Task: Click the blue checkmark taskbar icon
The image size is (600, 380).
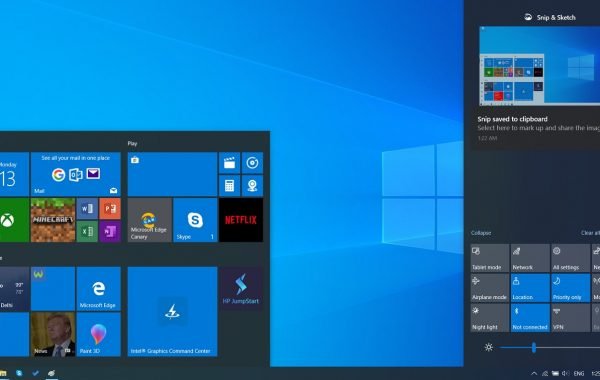Action: (35, 373)
